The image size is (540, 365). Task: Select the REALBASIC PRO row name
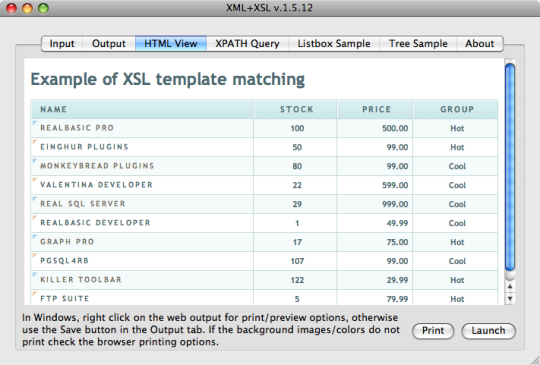coord(77,128)
